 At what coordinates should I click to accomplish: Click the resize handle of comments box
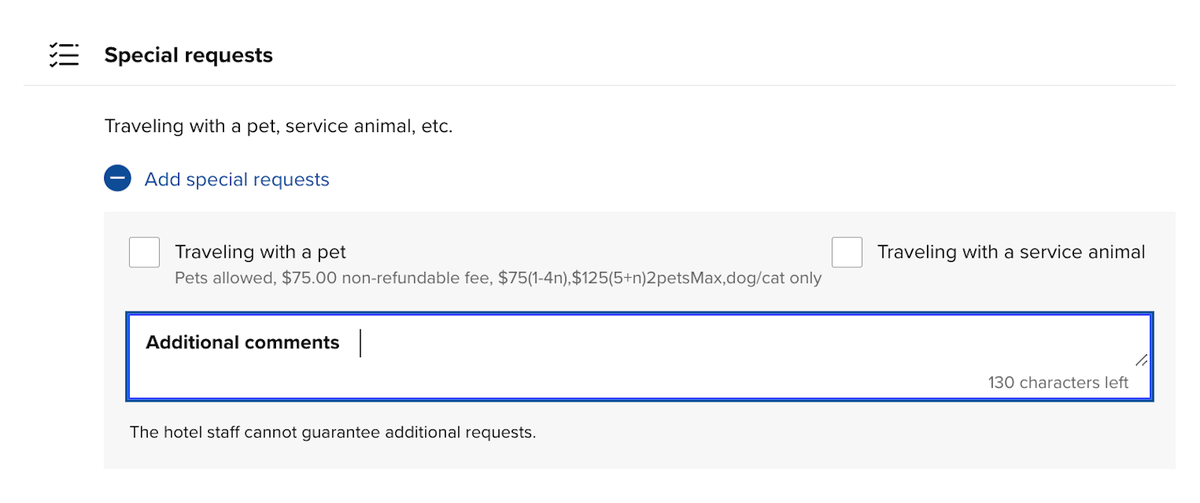coord(1140,359)
